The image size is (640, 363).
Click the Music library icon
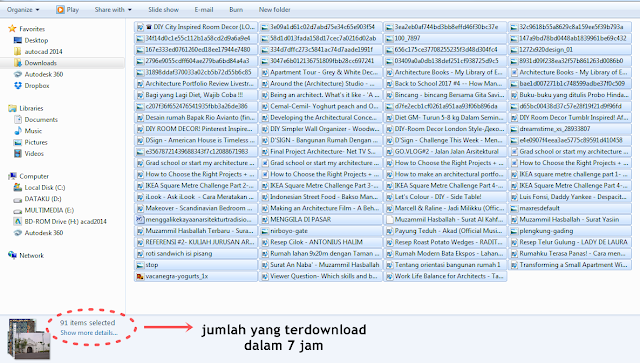point(18,131)
